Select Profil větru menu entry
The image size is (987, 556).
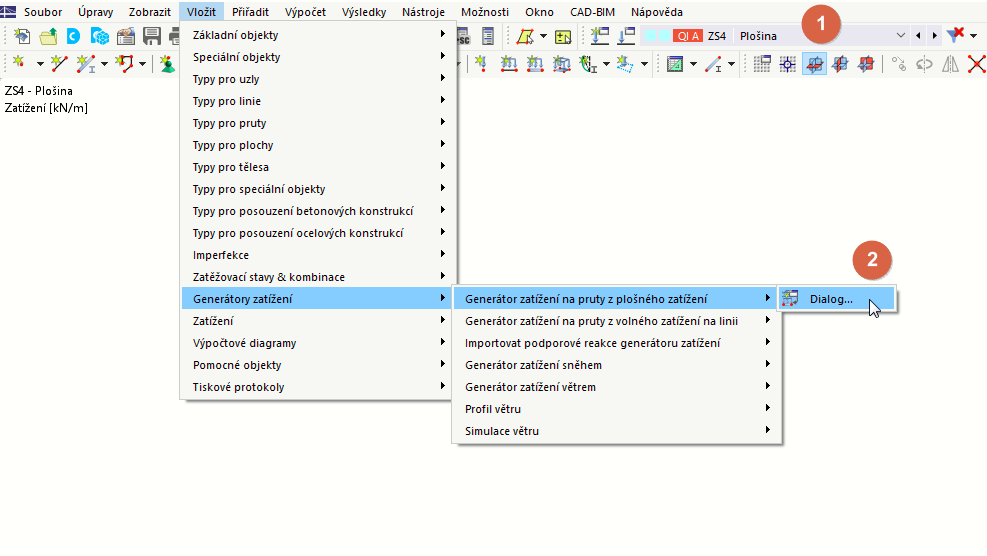pyautogui.click(x=617, y=409)
